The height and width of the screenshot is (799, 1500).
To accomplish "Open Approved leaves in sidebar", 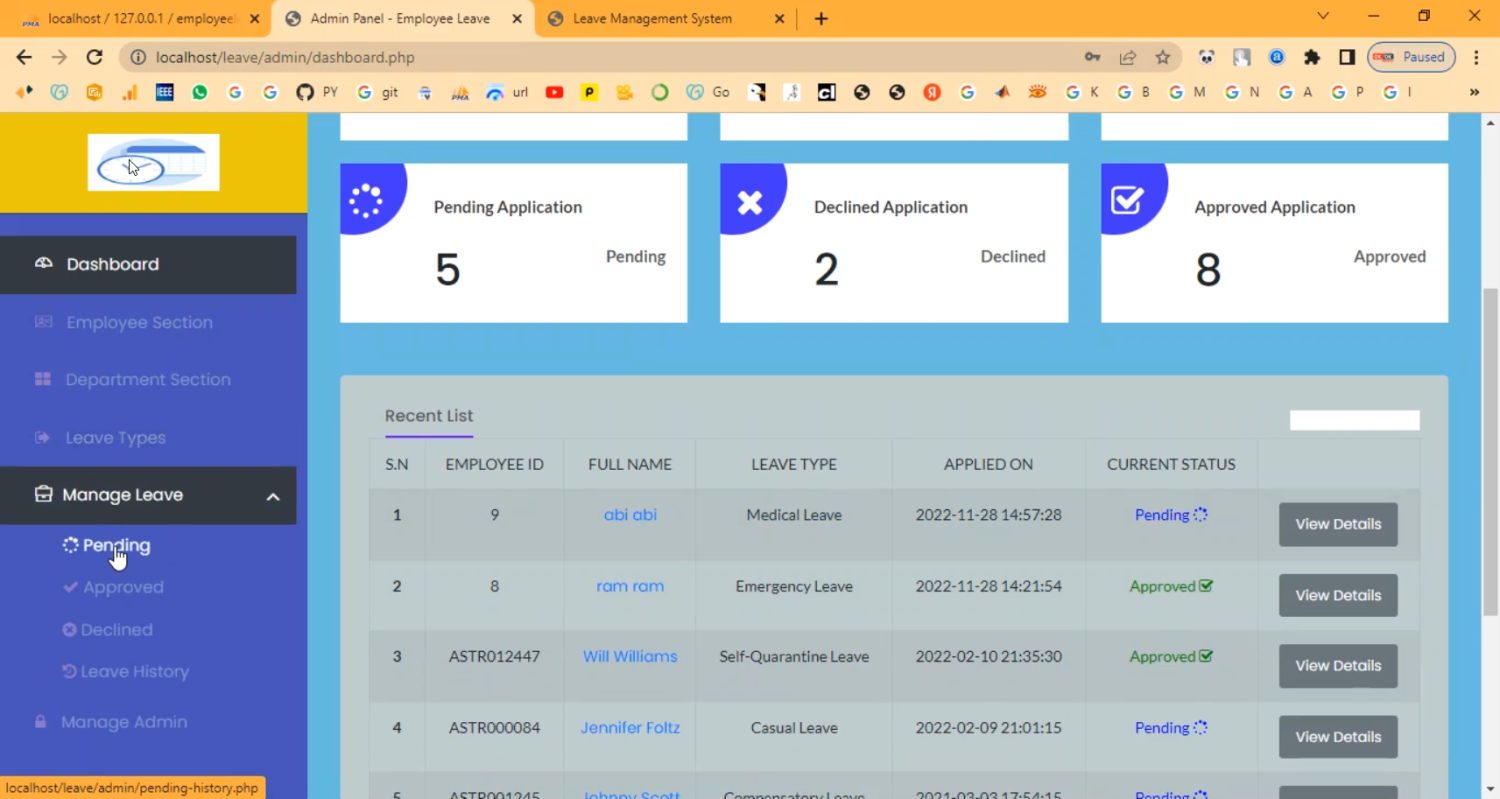I will [123, 588].
